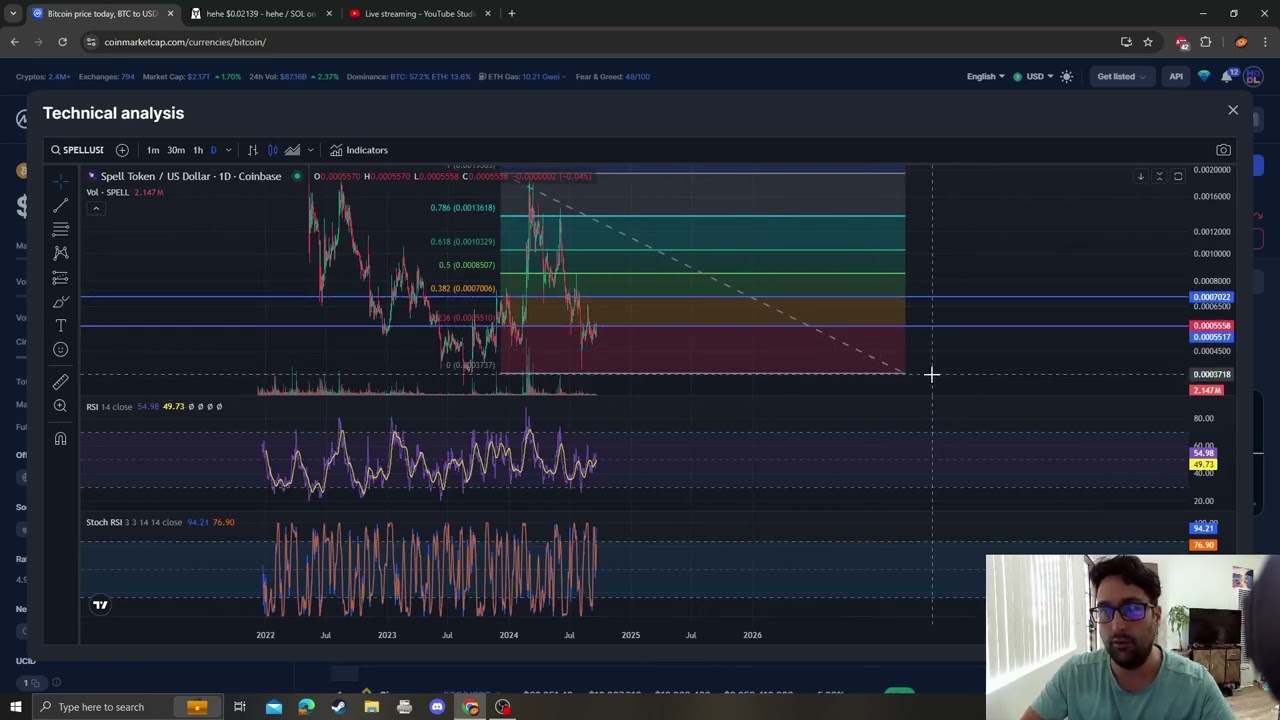
Task: Open the notifications bell
Action: tap(1228, 76)
